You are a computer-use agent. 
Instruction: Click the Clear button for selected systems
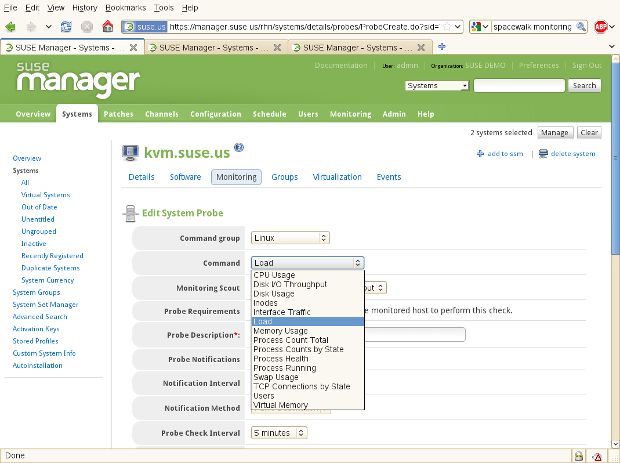pyautogui.click(x=589, y=132)
